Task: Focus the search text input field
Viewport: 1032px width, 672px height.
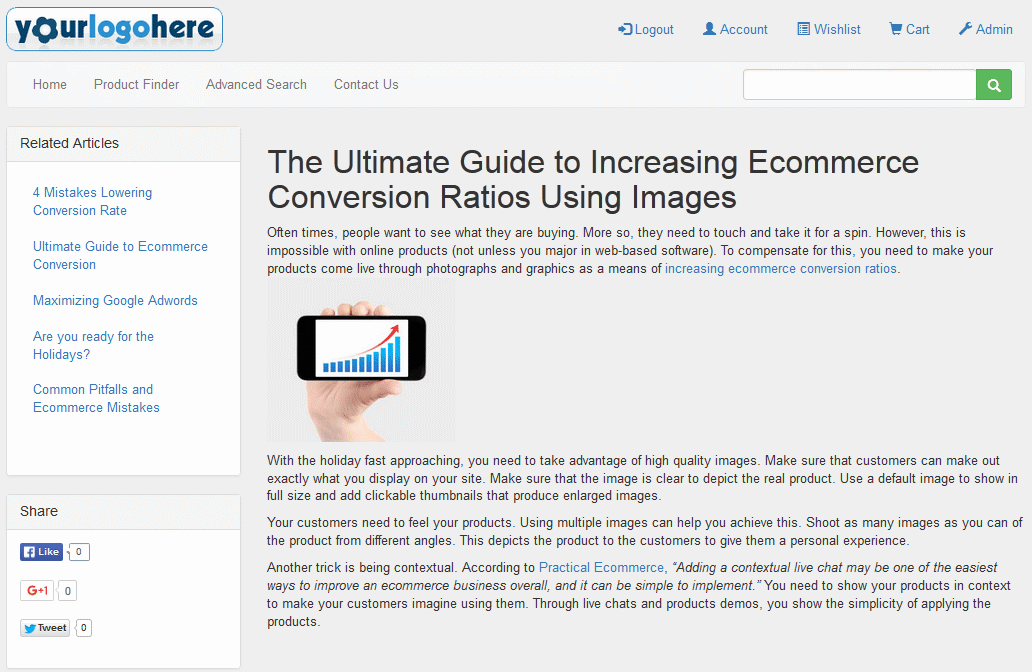Action: click(859, 85)
